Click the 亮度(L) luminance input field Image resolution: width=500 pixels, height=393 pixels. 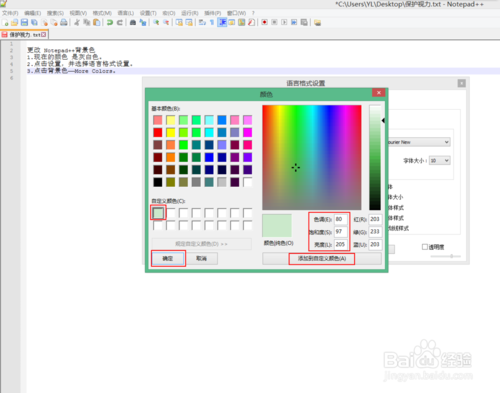(341, 244)
